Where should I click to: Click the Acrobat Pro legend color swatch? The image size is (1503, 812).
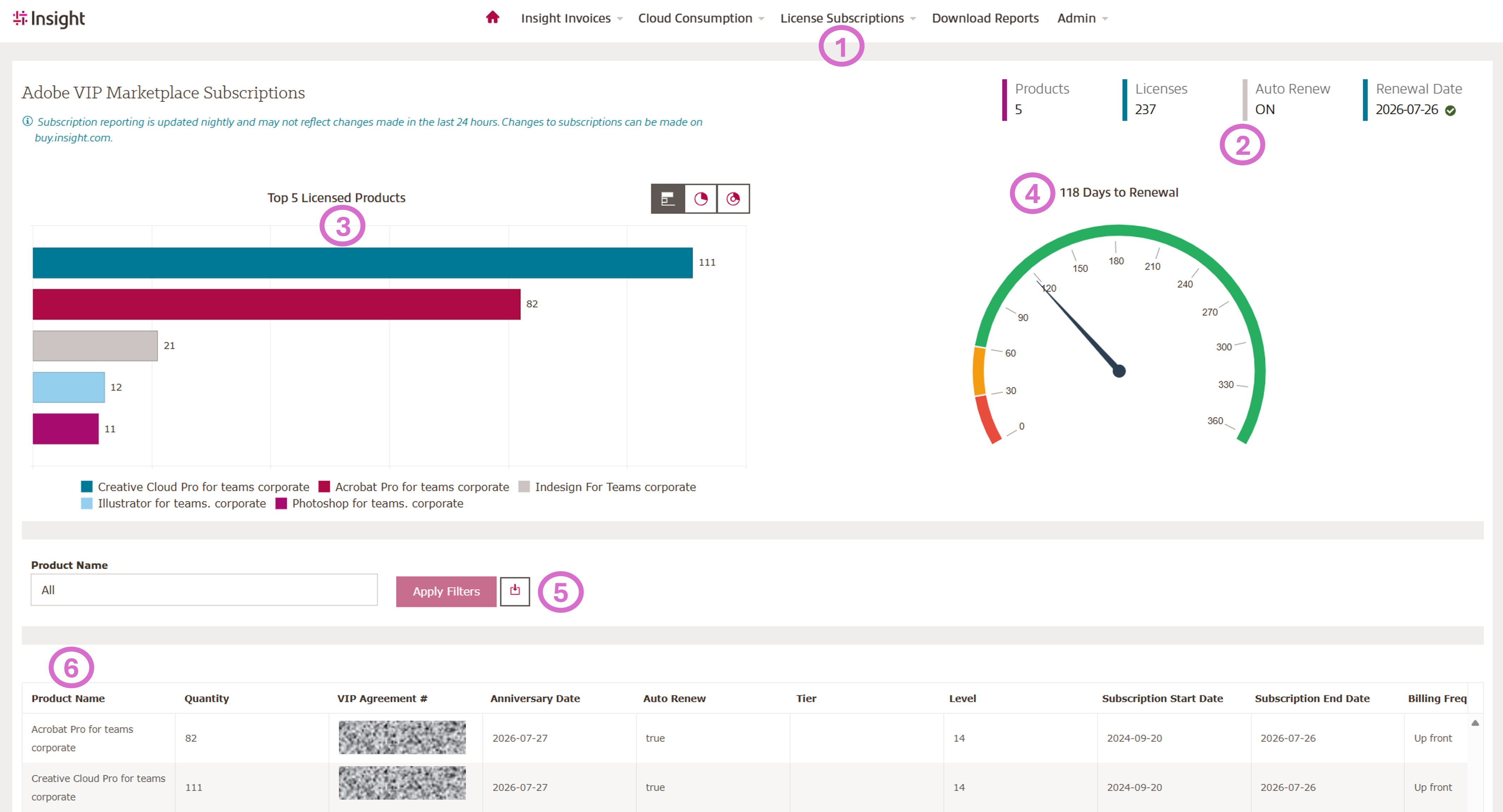[324, 487]
